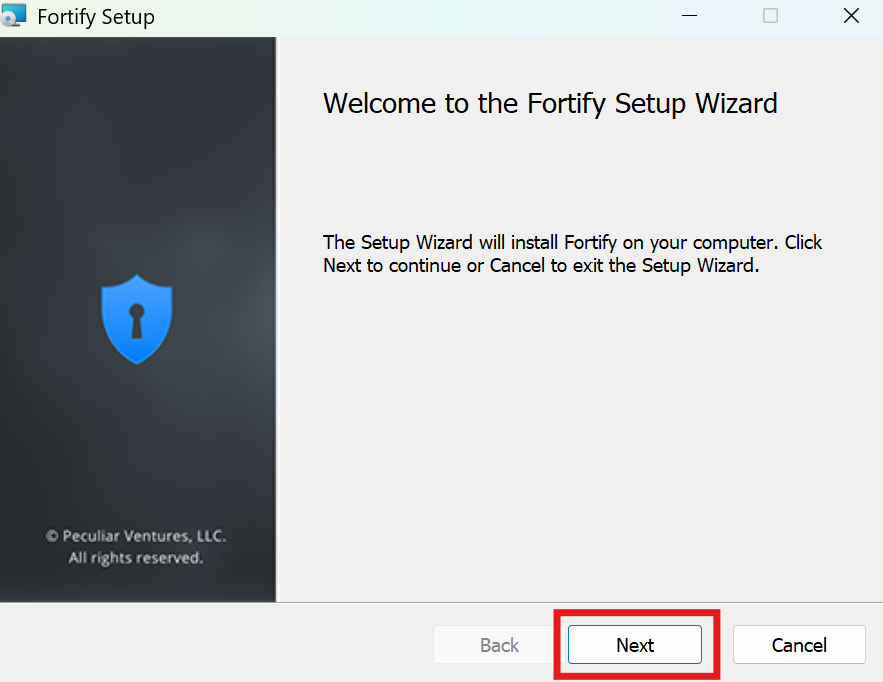Click the empty title bar area
This screenshot has height=682, width=883.
coord(400,16)
